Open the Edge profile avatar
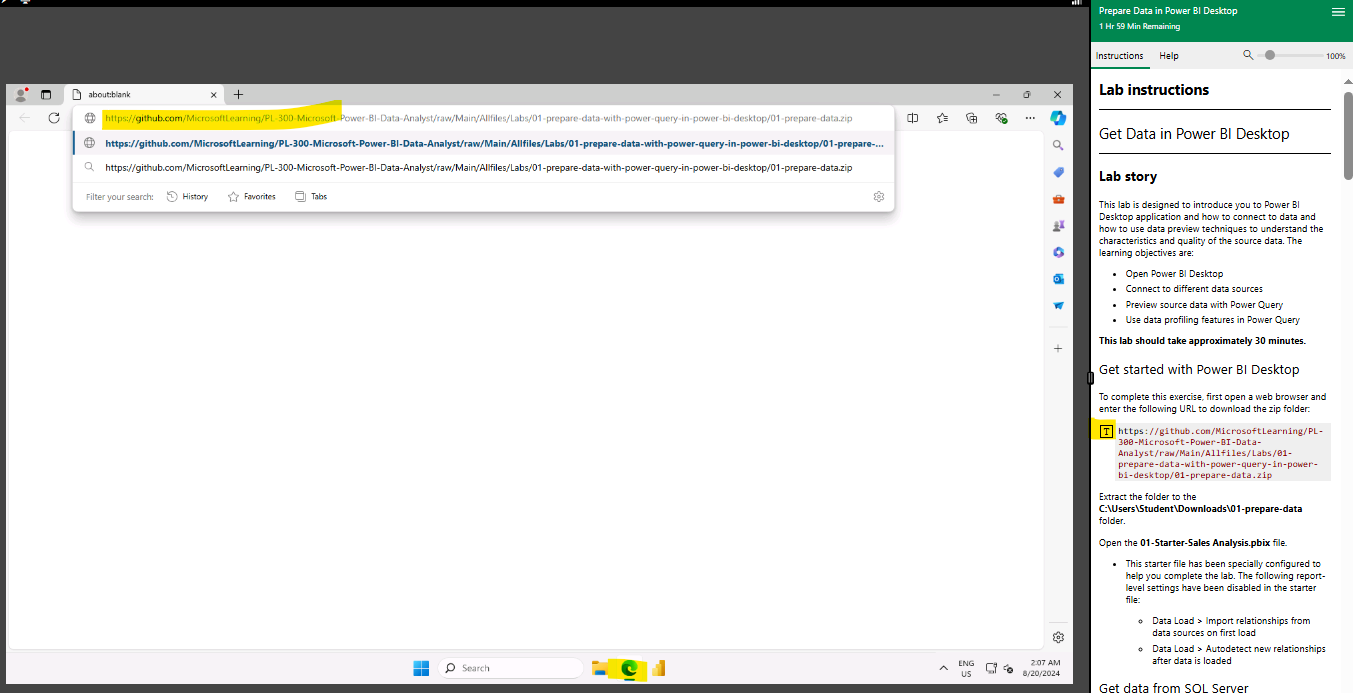1353x693 pixels. point(20,94)
